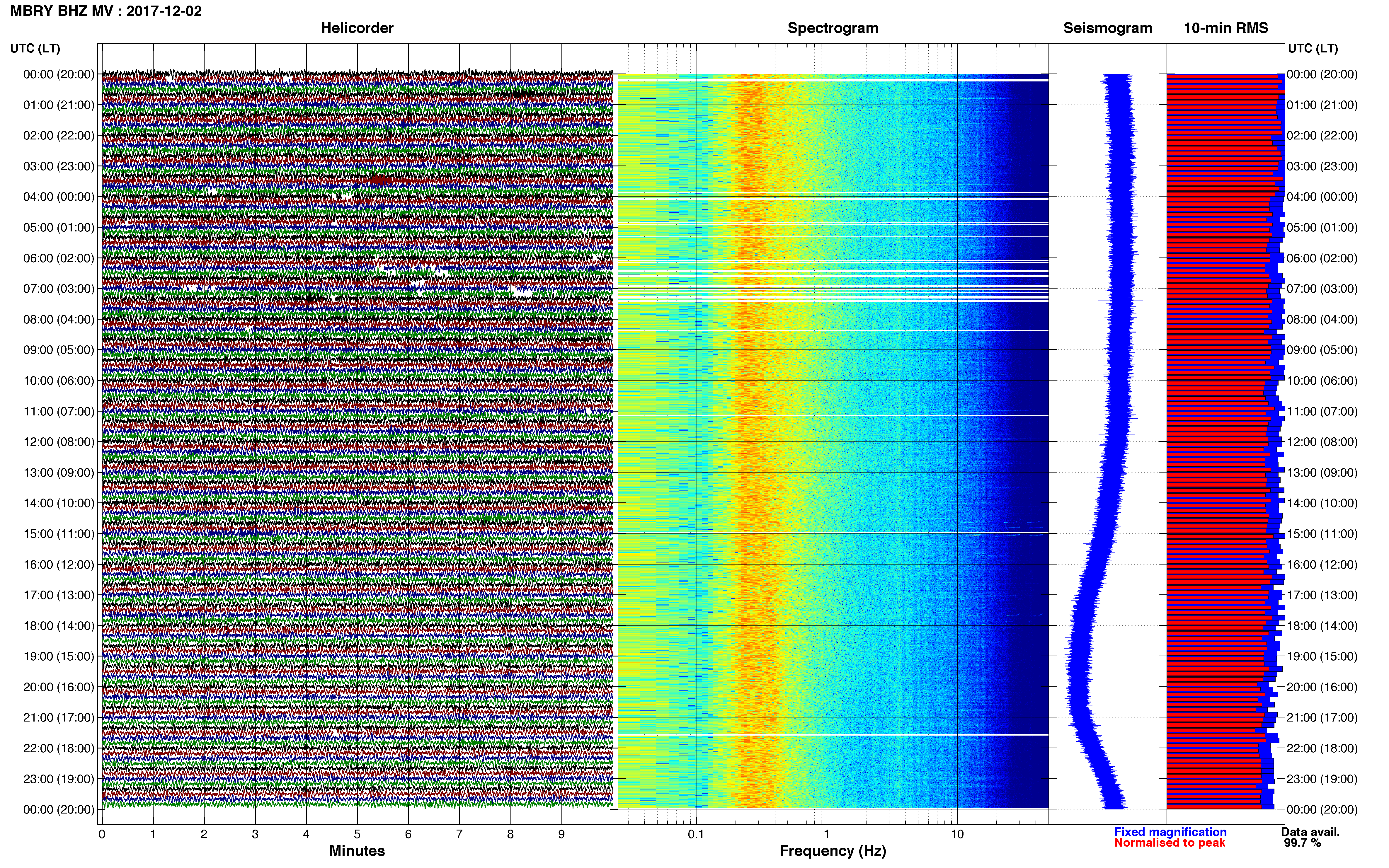
Task: Click RMS-side time label "09:00 (05:00)"
Action: (1322, 350)
